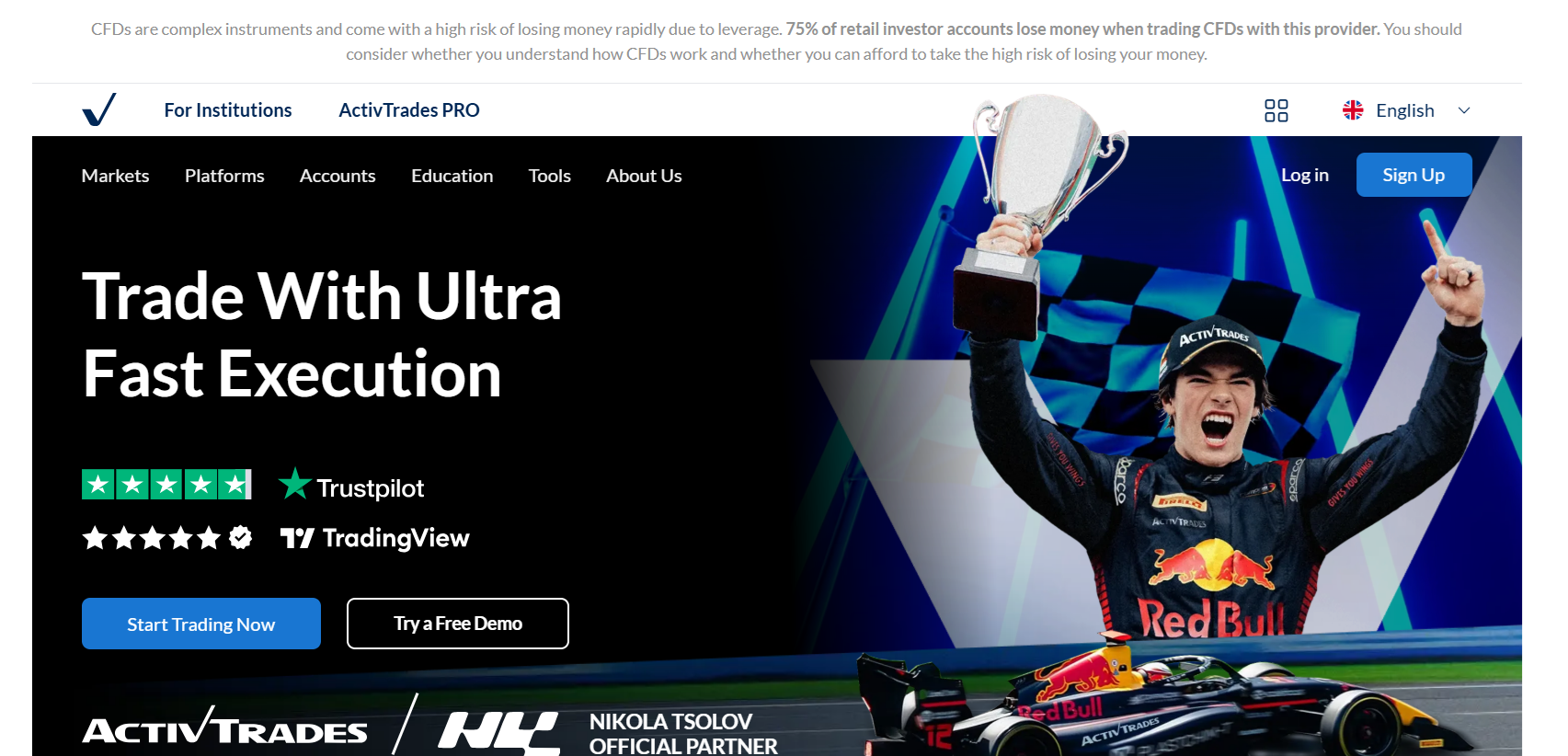Open the Education menu
The height and width of the screenshot is (756, 1568).
tap(452, 176)
